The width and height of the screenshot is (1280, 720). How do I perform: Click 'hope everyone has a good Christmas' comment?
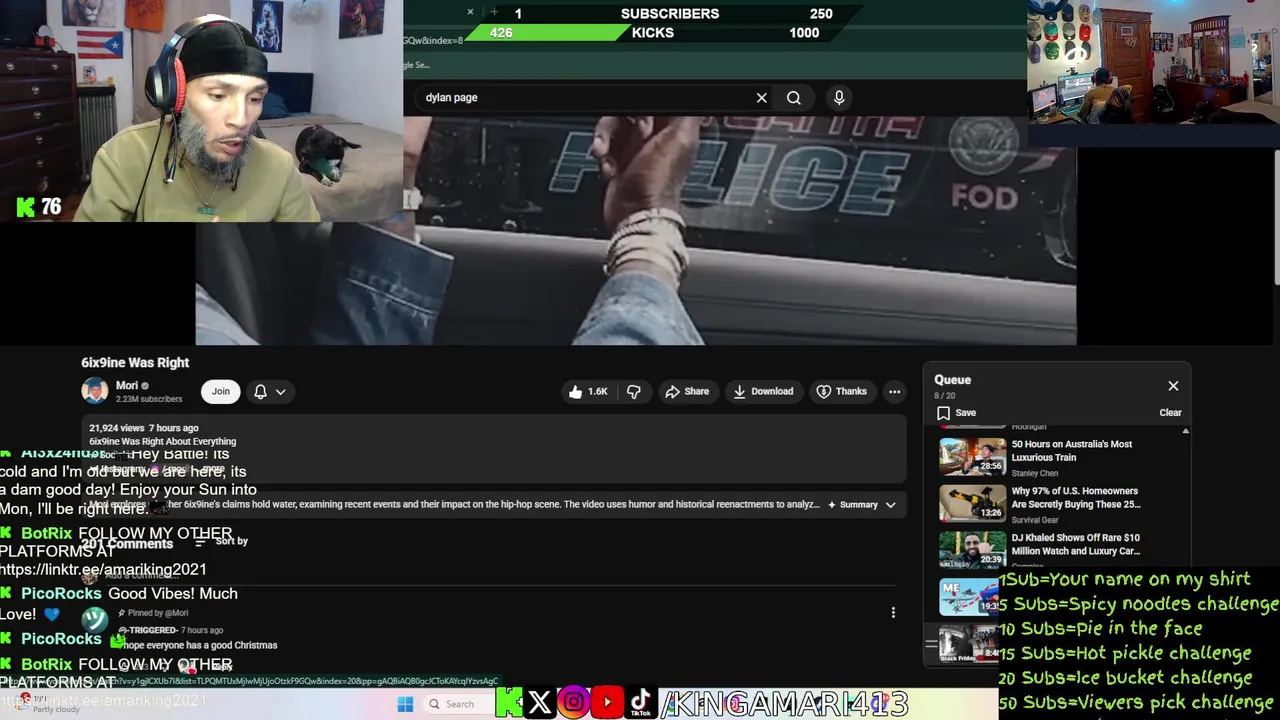[198, 646]
